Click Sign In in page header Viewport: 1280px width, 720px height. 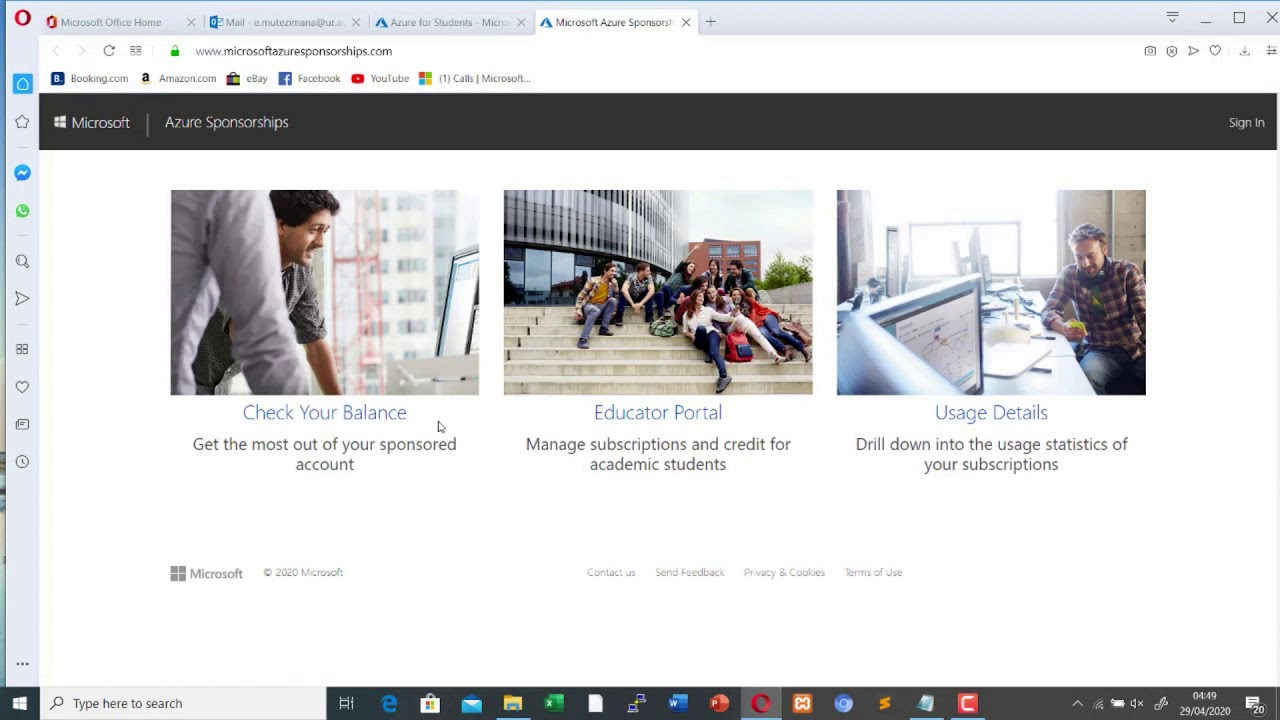(x=1246, y=122)
